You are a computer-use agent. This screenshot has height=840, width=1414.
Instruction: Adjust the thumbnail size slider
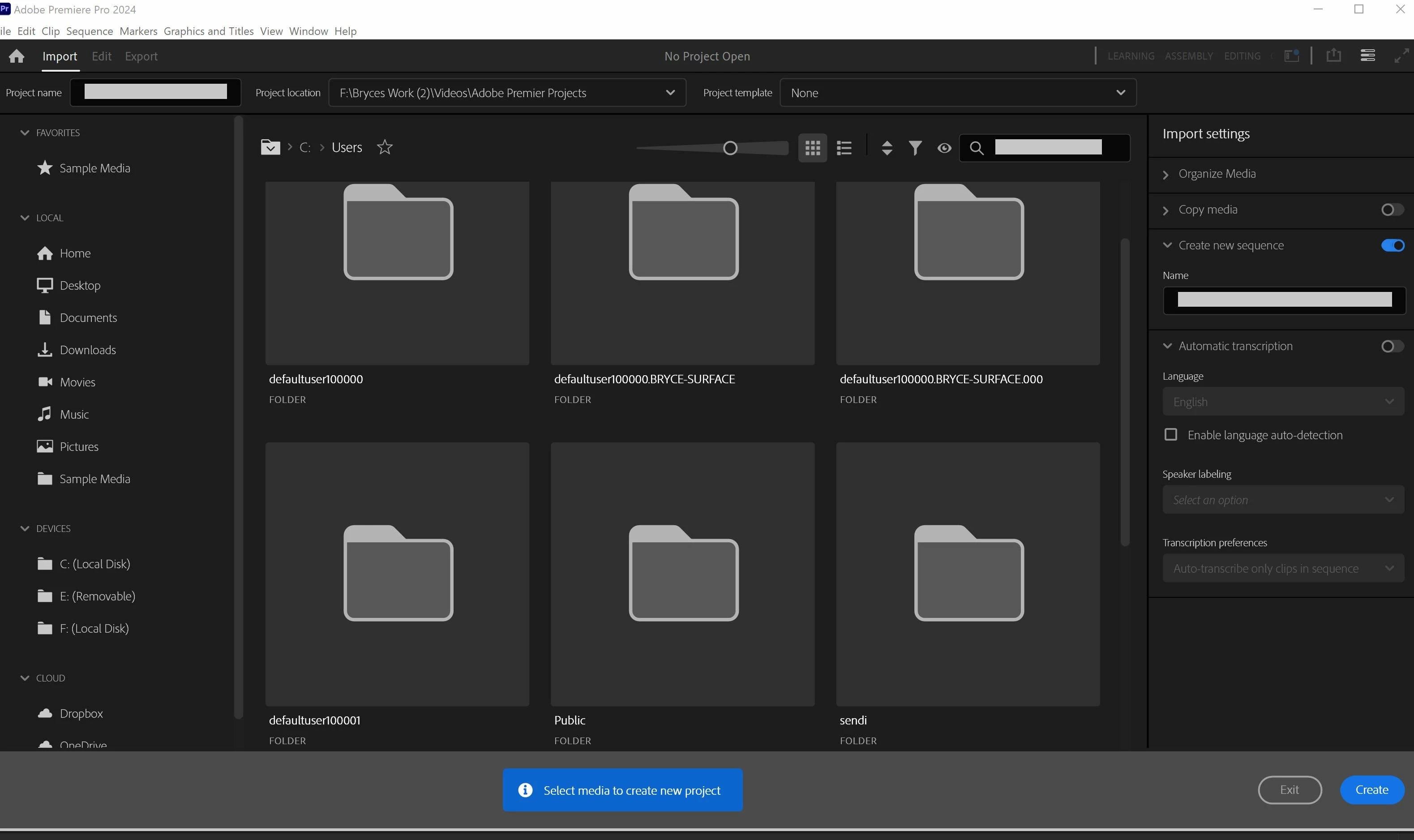point(730,148)
